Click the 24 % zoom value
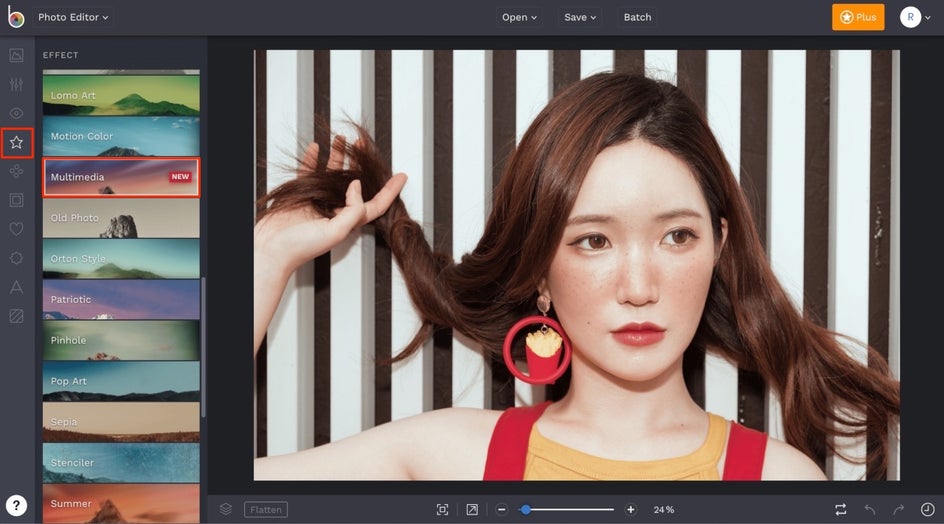Viewport: 944px width, 524px height. (663, 510)
